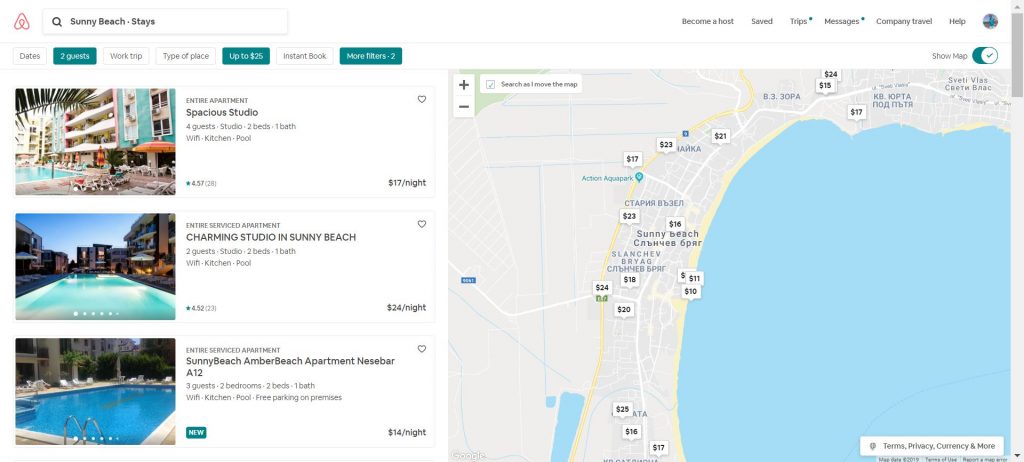Expand the 2 guests filter

pos(75,56)
